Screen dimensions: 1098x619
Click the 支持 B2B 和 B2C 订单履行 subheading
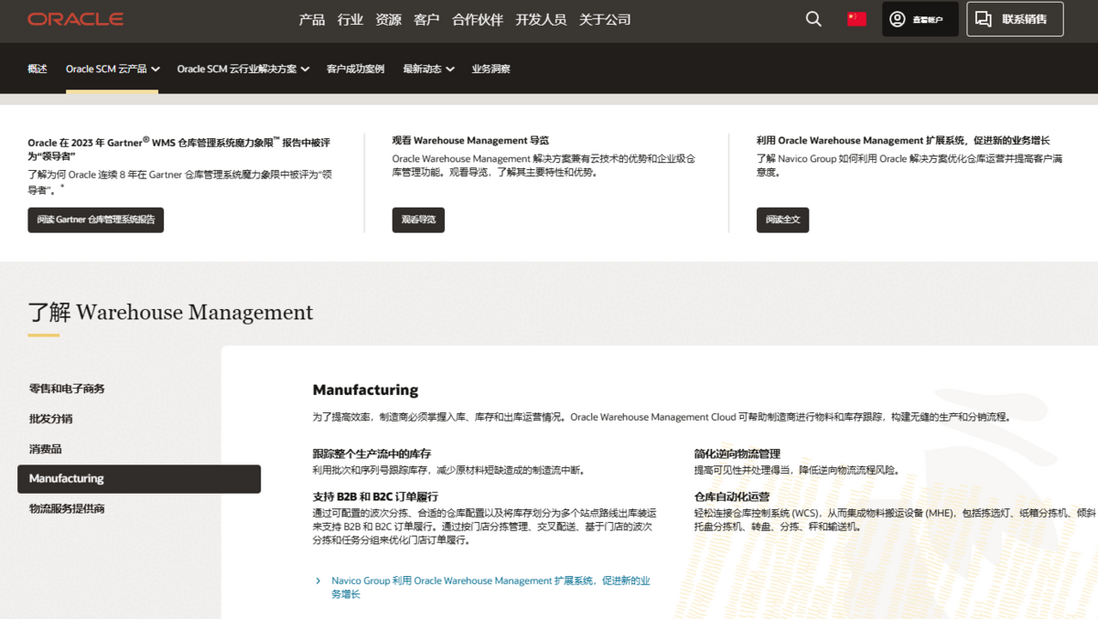[375, 496]
